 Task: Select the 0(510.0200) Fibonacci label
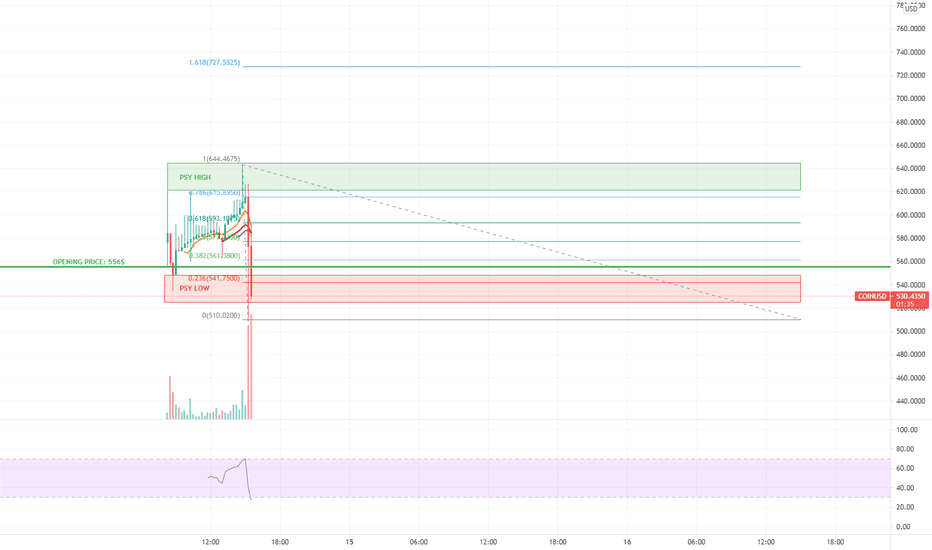[x=221, y=316]
